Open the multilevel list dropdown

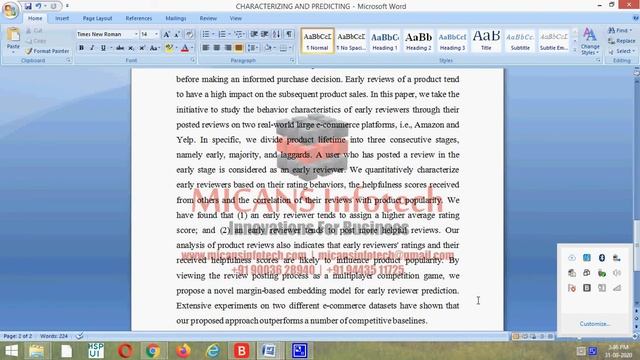(x=244, y=34)
